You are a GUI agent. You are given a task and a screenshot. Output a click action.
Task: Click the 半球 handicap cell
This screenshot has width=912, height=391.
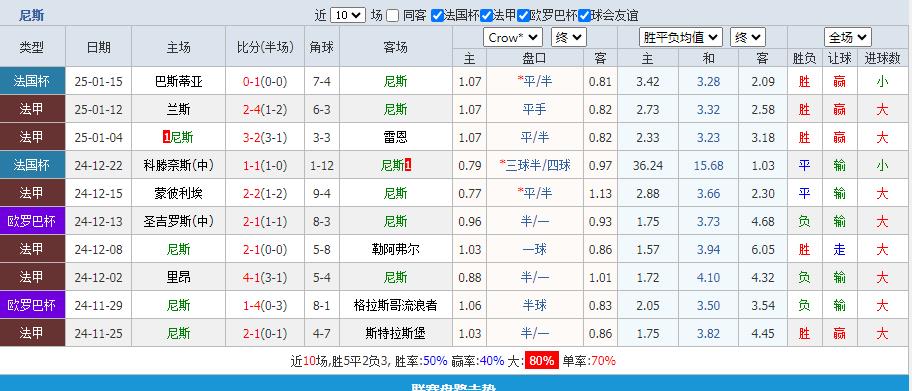(x=535, y=305)
